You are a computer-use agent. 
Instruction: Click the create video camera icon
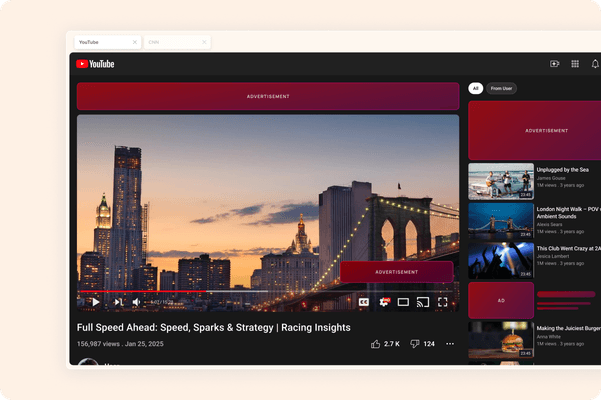pos(555,64)
